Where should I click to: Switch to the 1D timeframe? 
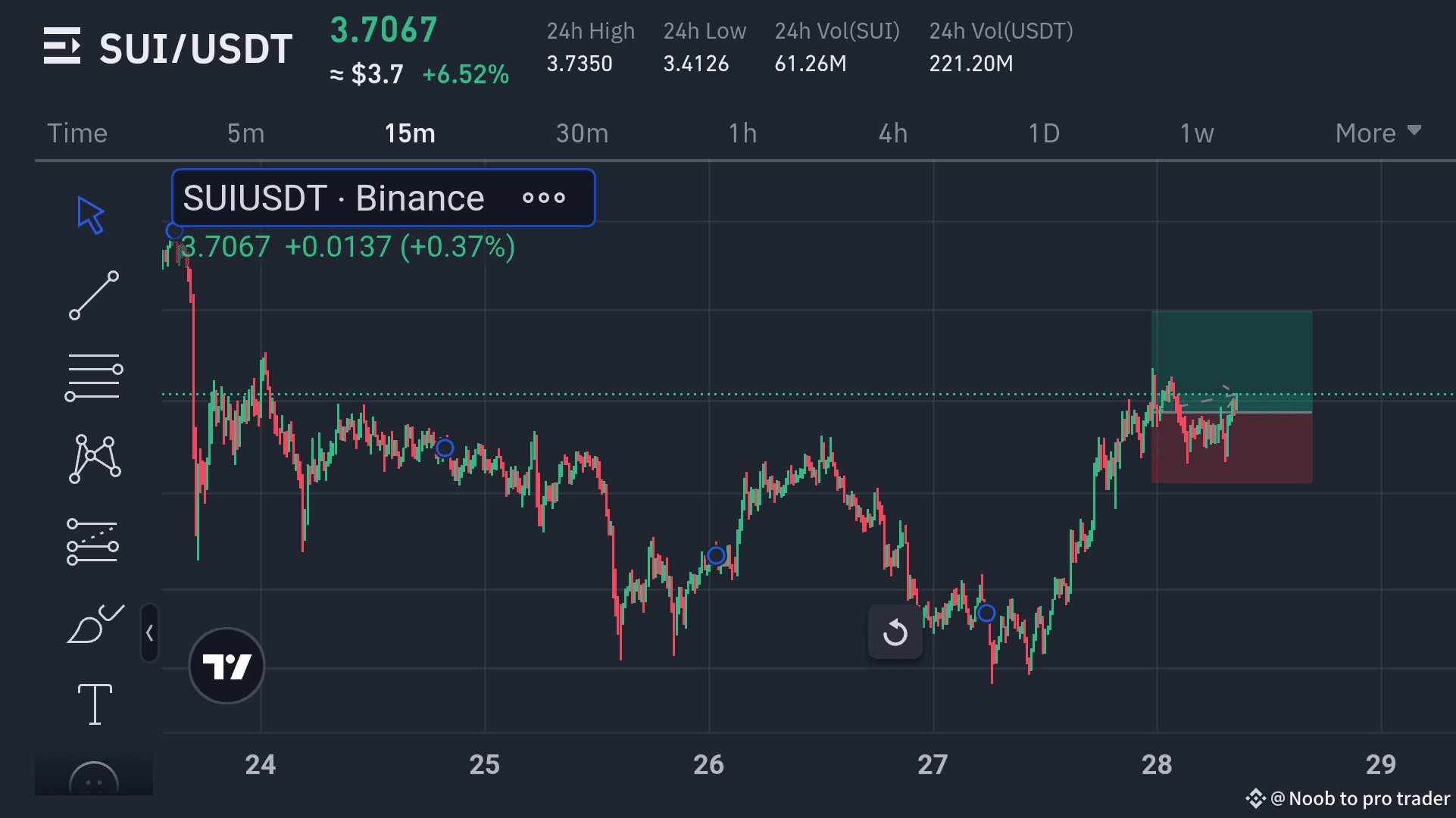pyautogui.click(x=1043, y=133)
